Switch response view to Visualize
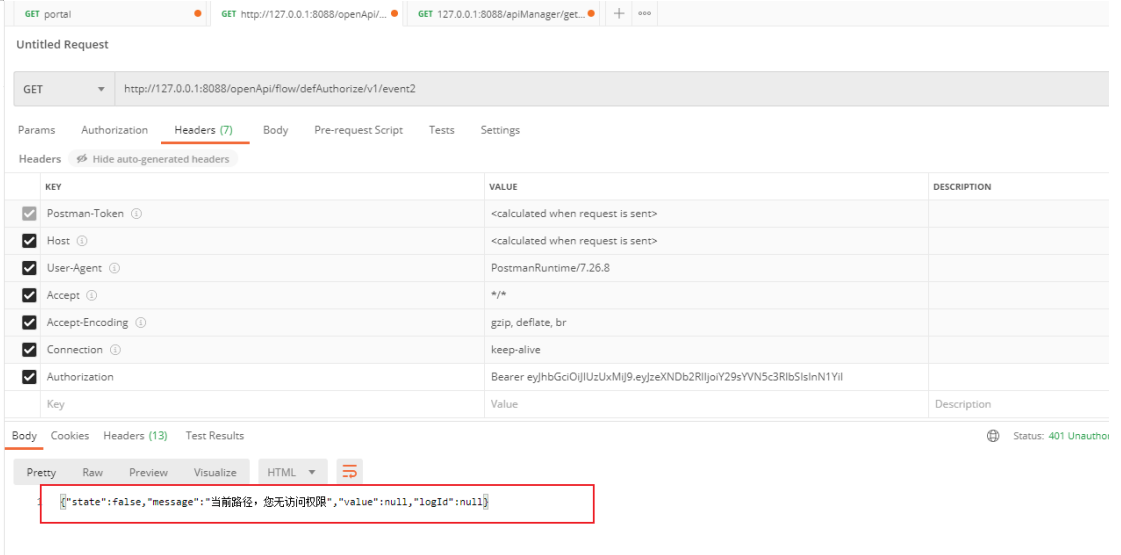The height and width of the screenshot is (555, 1121). tap(214, 472)
